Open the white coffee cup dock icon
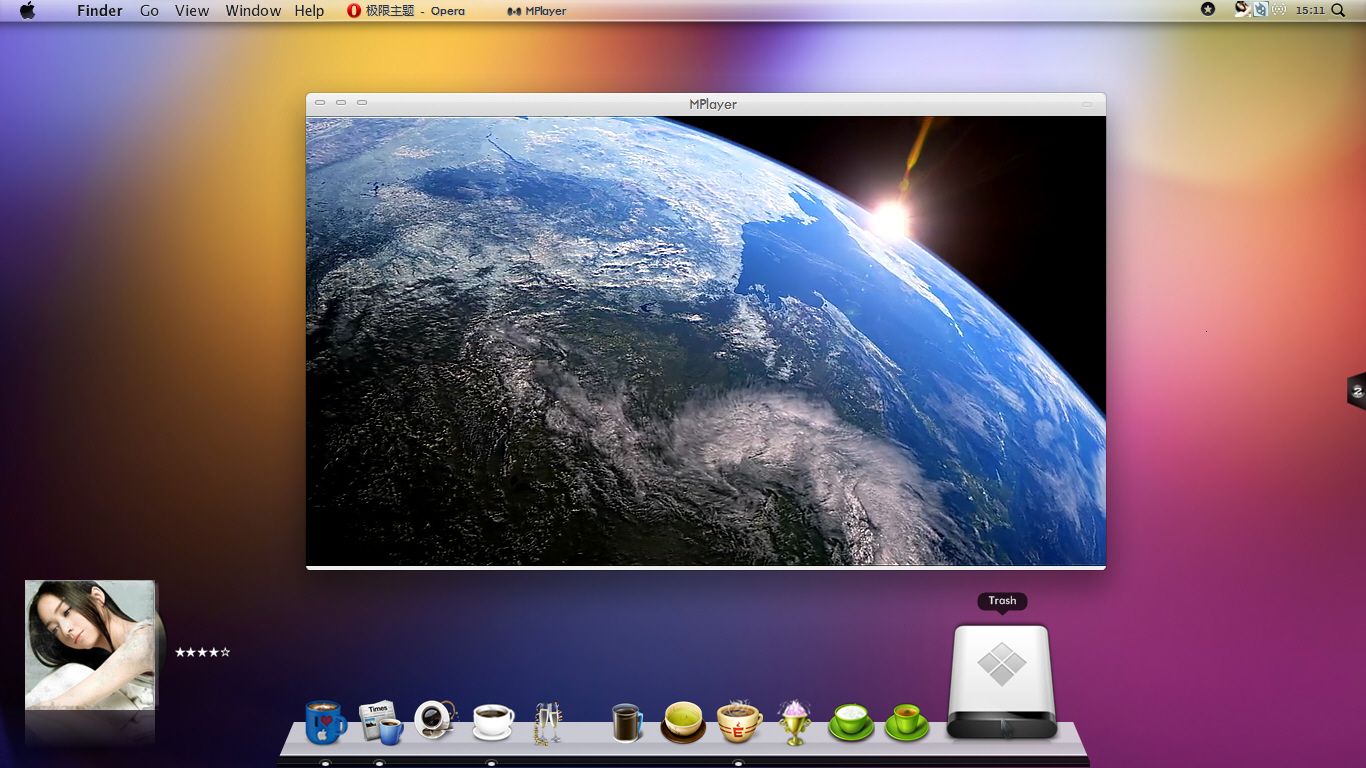 (493, 722)
